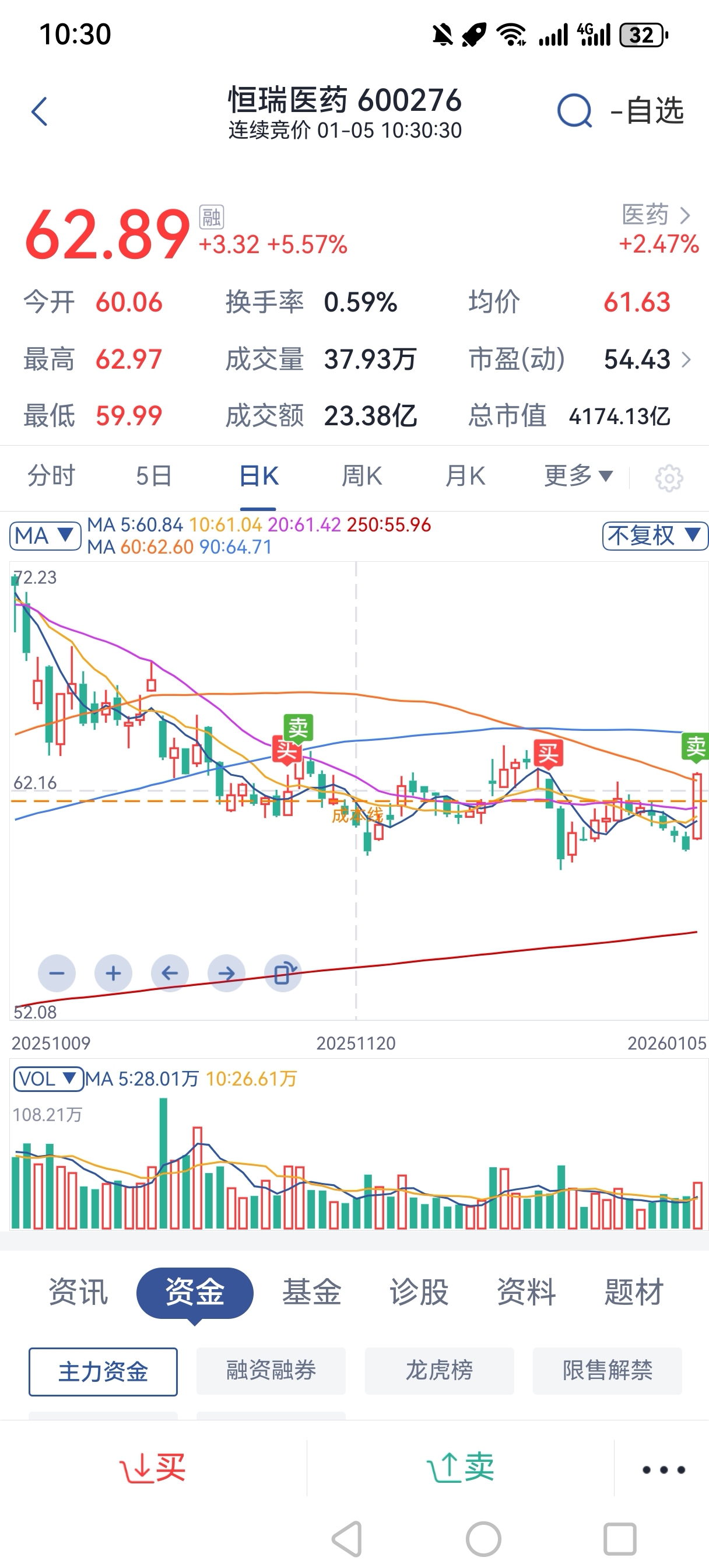Zoom out chart with minus button
709x1568 pixels.
[x=57, y=974]
